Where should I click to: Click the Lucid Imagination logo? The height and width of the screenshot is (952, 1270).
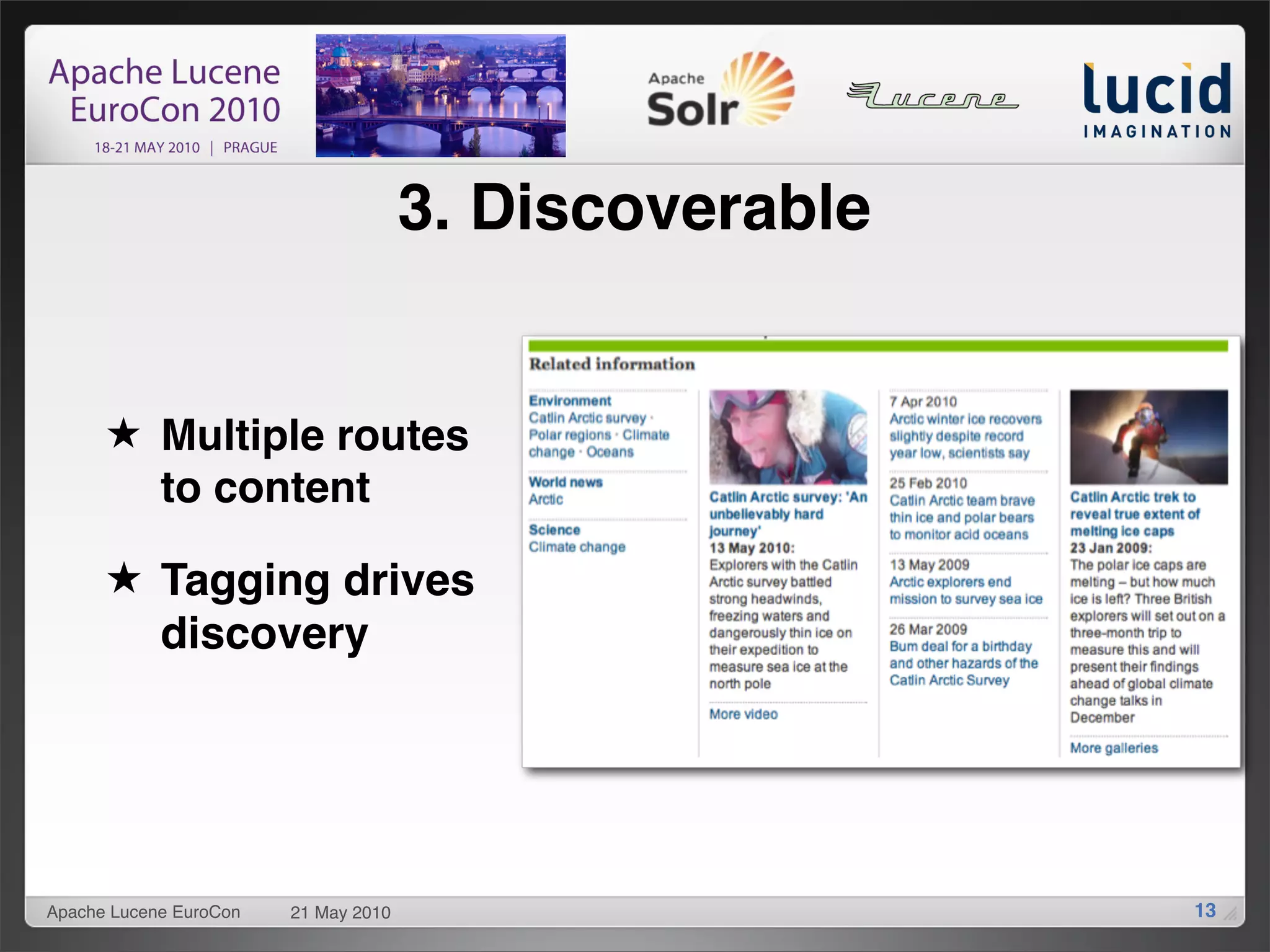coord(1157,99)
